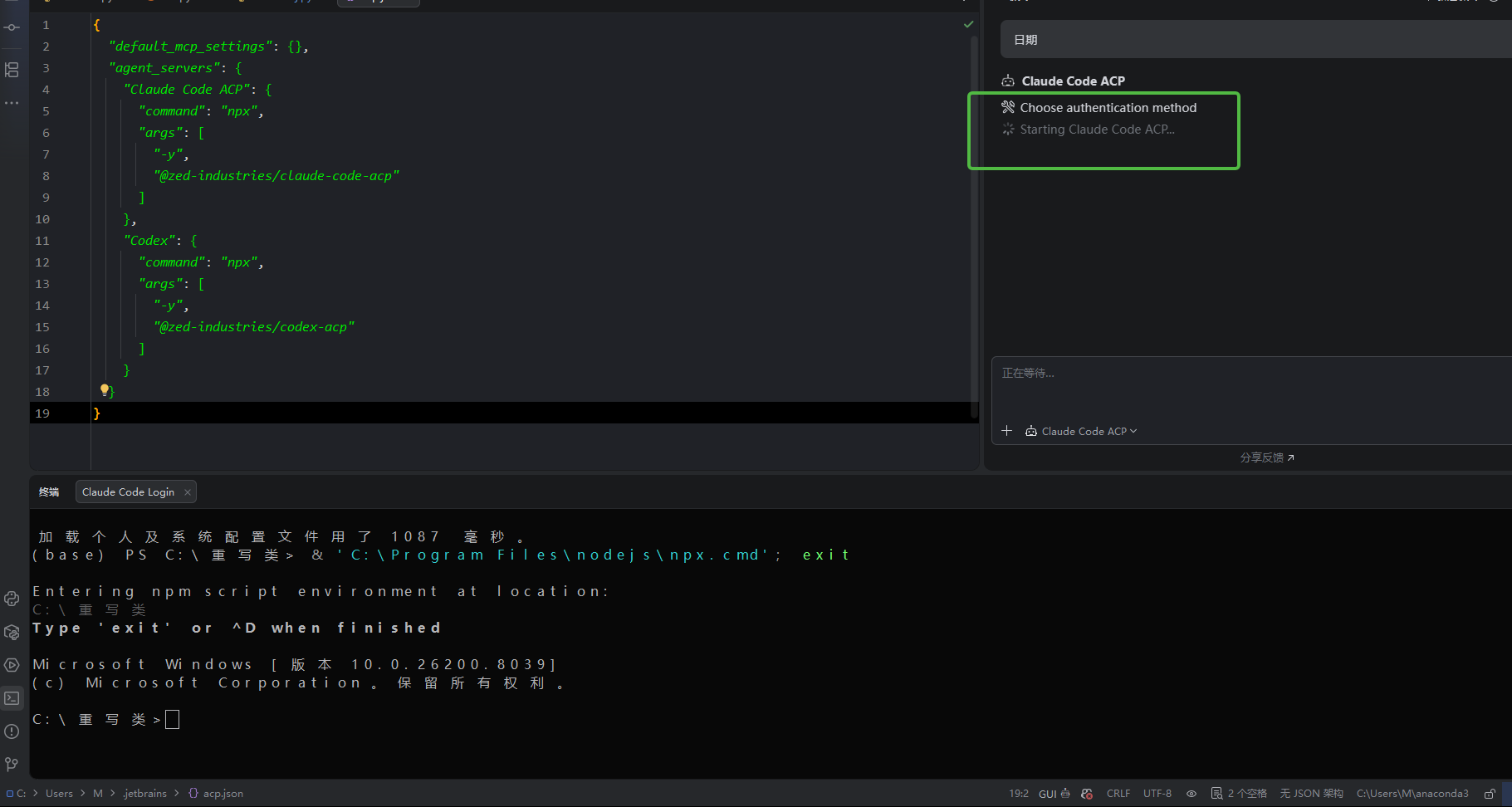Screen dimensions: 1512x807
Task: Click "@zed-industries/codex-acp" text on line 15
Action: (254, 327)
